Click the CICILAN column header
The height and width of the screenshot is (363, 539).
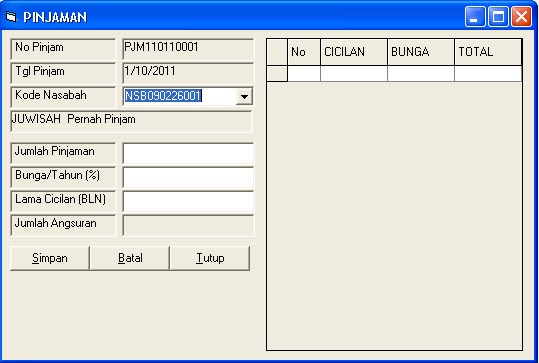tap(354, 52)
